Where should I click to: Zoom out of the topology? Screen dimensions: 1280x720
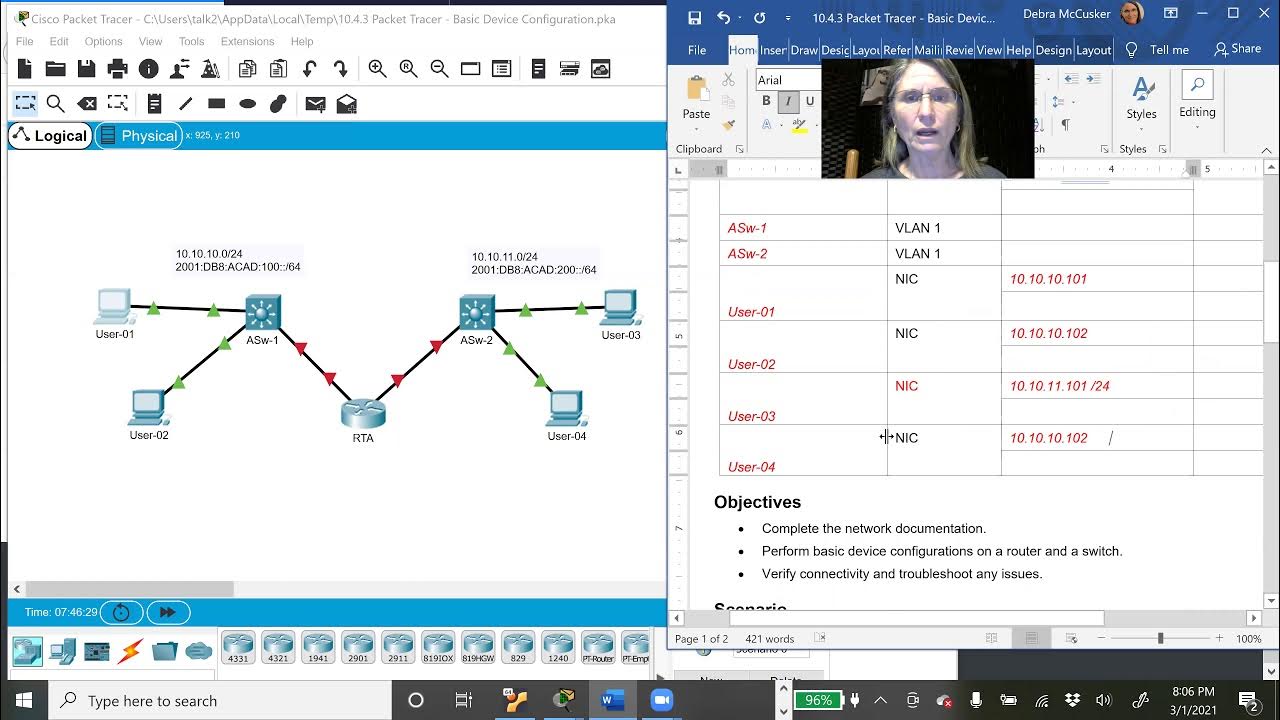pos(439,69)
